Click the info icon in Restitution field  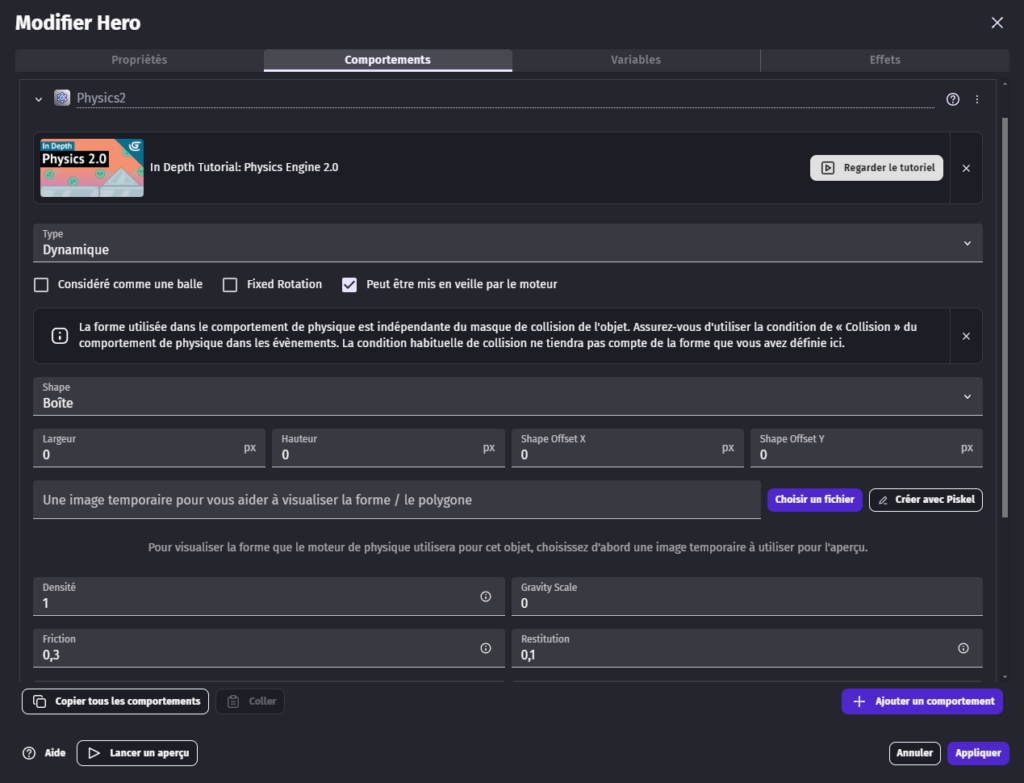[x=963, y=648]
